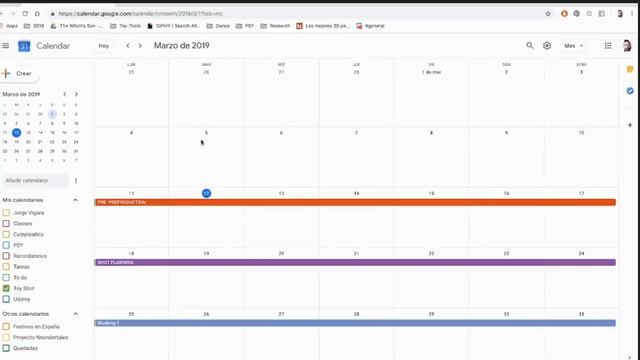Open the Apps bookmark
The height and width of the screenshot is (360, 640).
(x=9, y=26)
